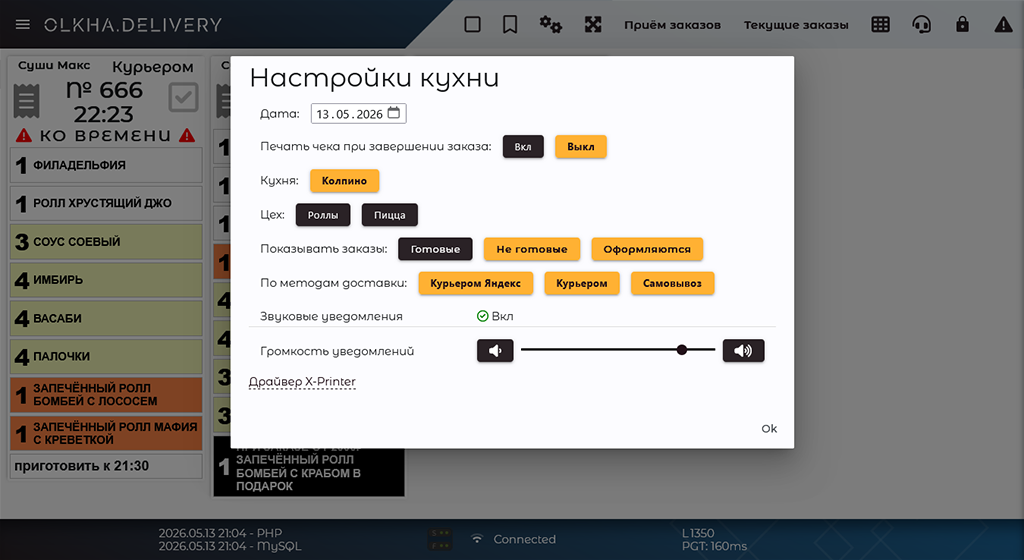Toggle showing Готовые orders
The image size is (1024, 560).
pyautogui.click(x=435, y=249)
